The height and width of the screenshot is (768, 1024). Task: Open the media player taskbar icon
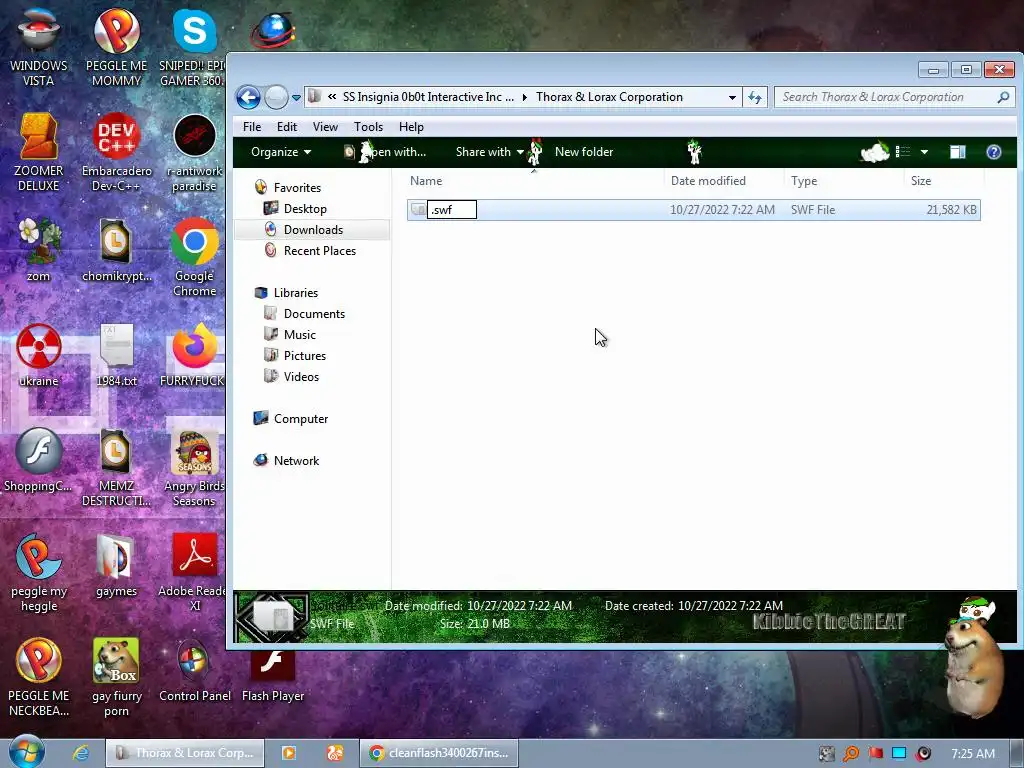[288, 753]
